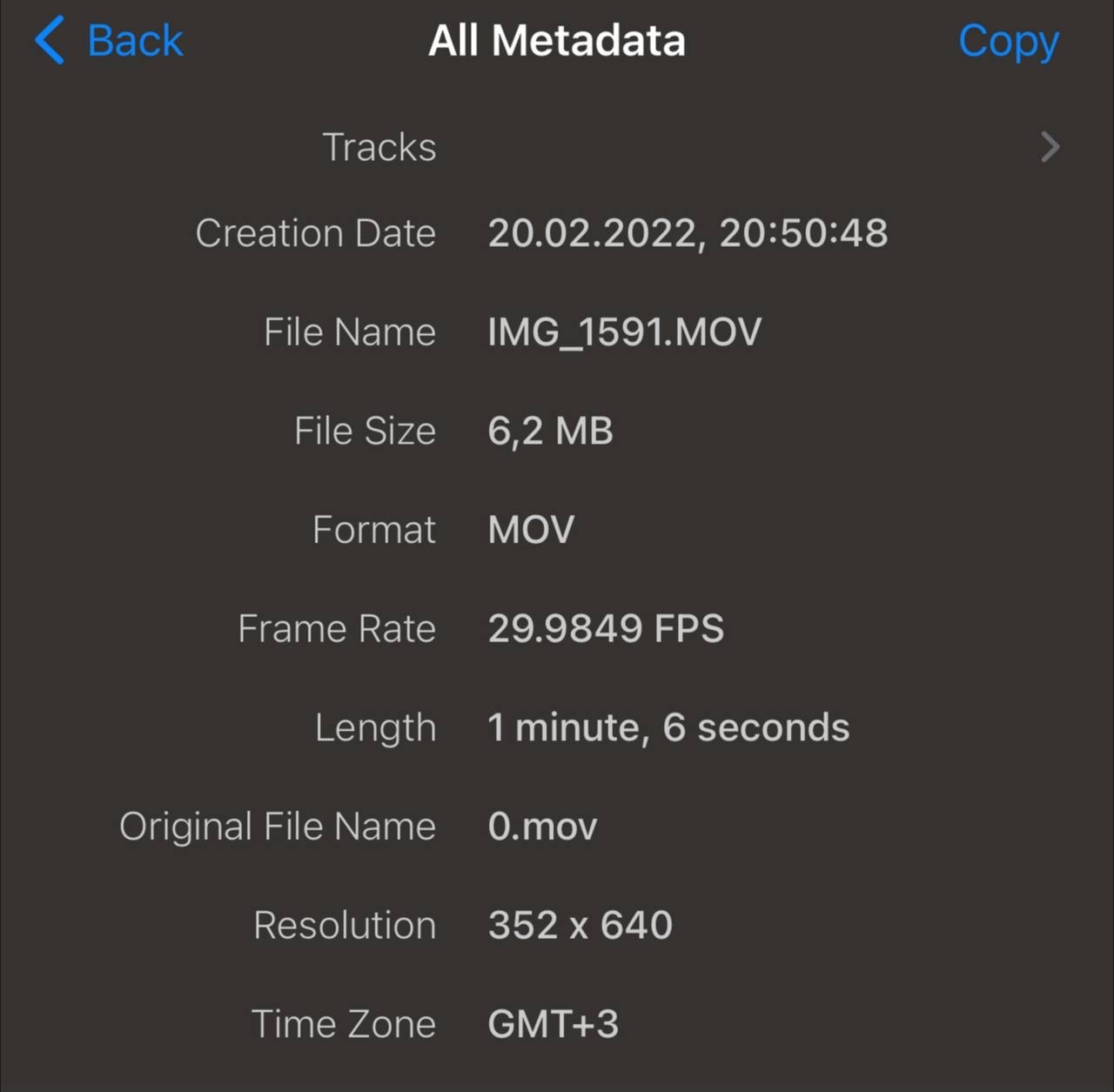Tap the File Size label
This screenshot has height=1092, width=1114.
(365, 431)
